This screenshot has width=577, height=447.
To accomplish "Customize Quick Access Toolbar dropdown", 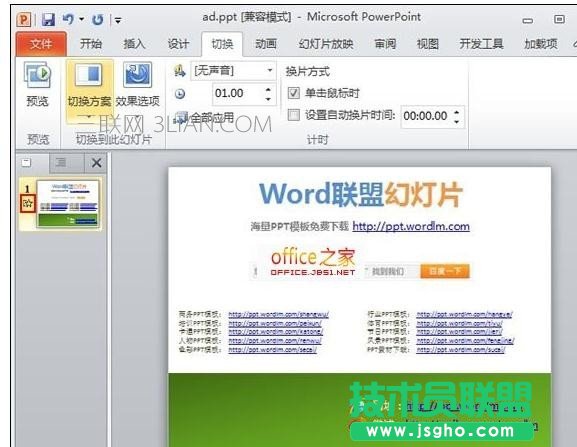I will 118,20.
